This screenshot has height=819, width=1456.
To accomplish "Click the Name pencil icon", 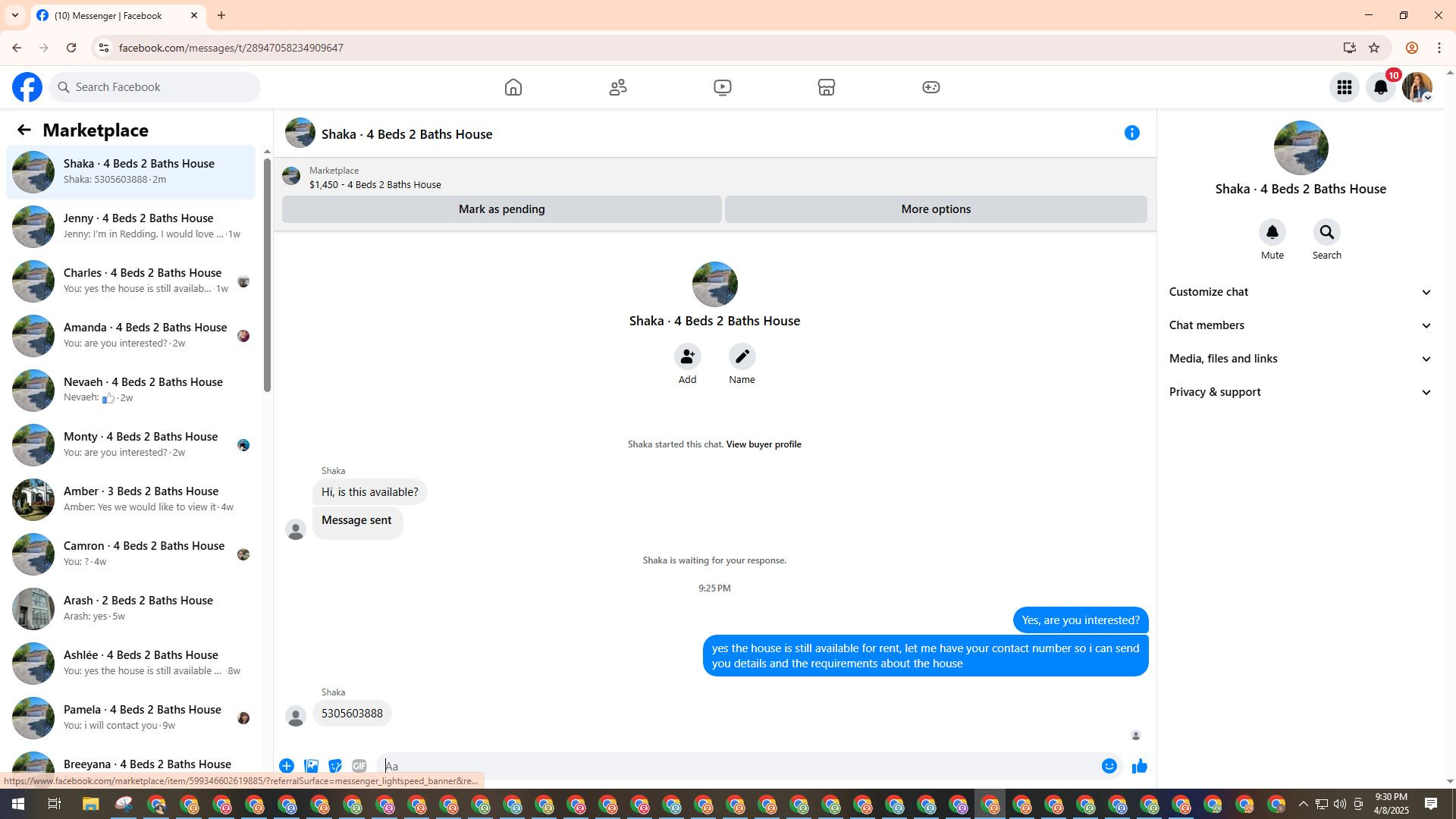I will pos(742,356).
